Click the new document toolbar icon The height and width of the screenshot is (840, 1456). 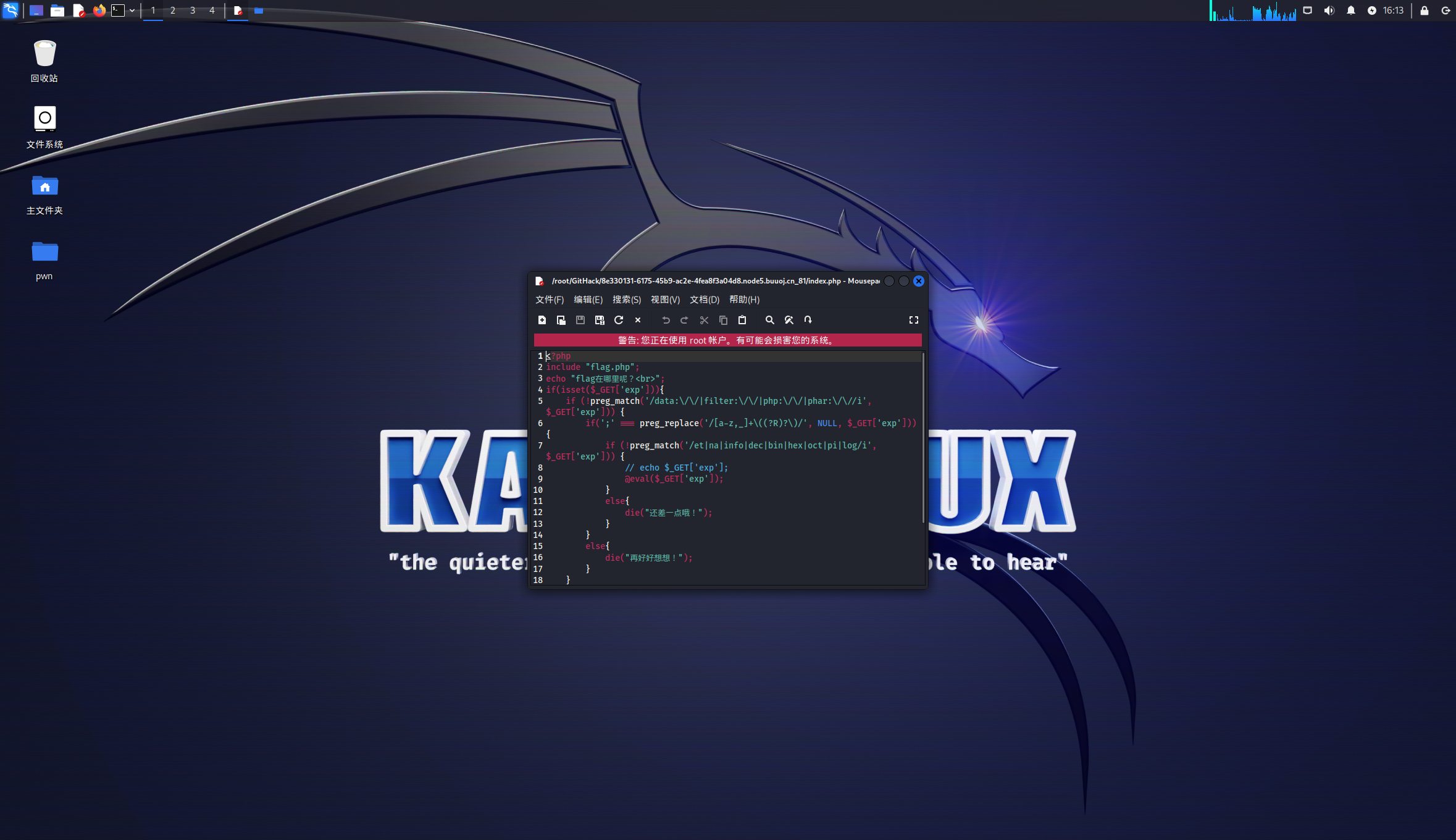coord(542,320)
